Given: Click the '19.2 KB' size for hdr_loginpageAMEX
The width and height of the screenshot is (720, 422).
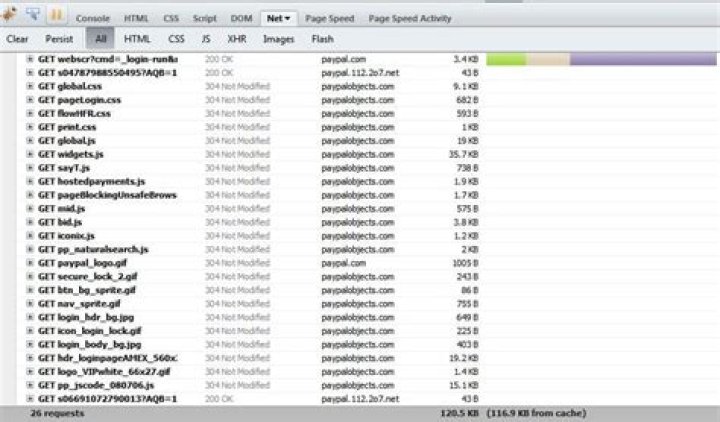Looking at the screenshot, I should pyautogui.click(x=463, y=358).
